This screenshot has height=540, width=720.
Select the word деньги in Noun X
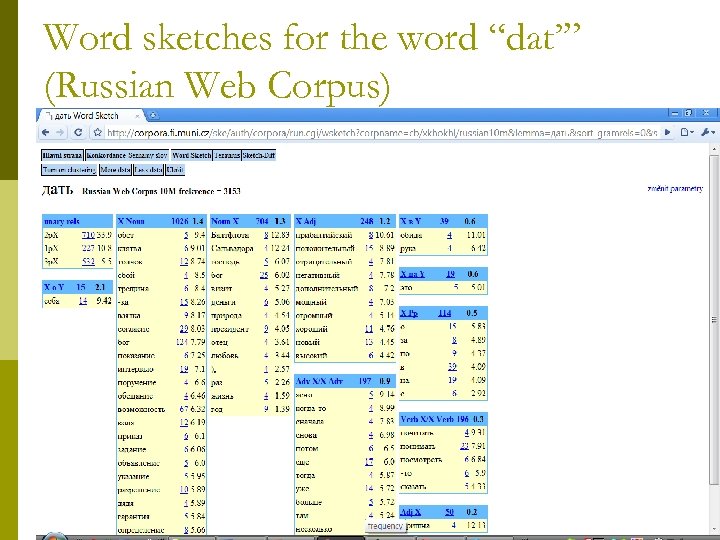[224, 302]
